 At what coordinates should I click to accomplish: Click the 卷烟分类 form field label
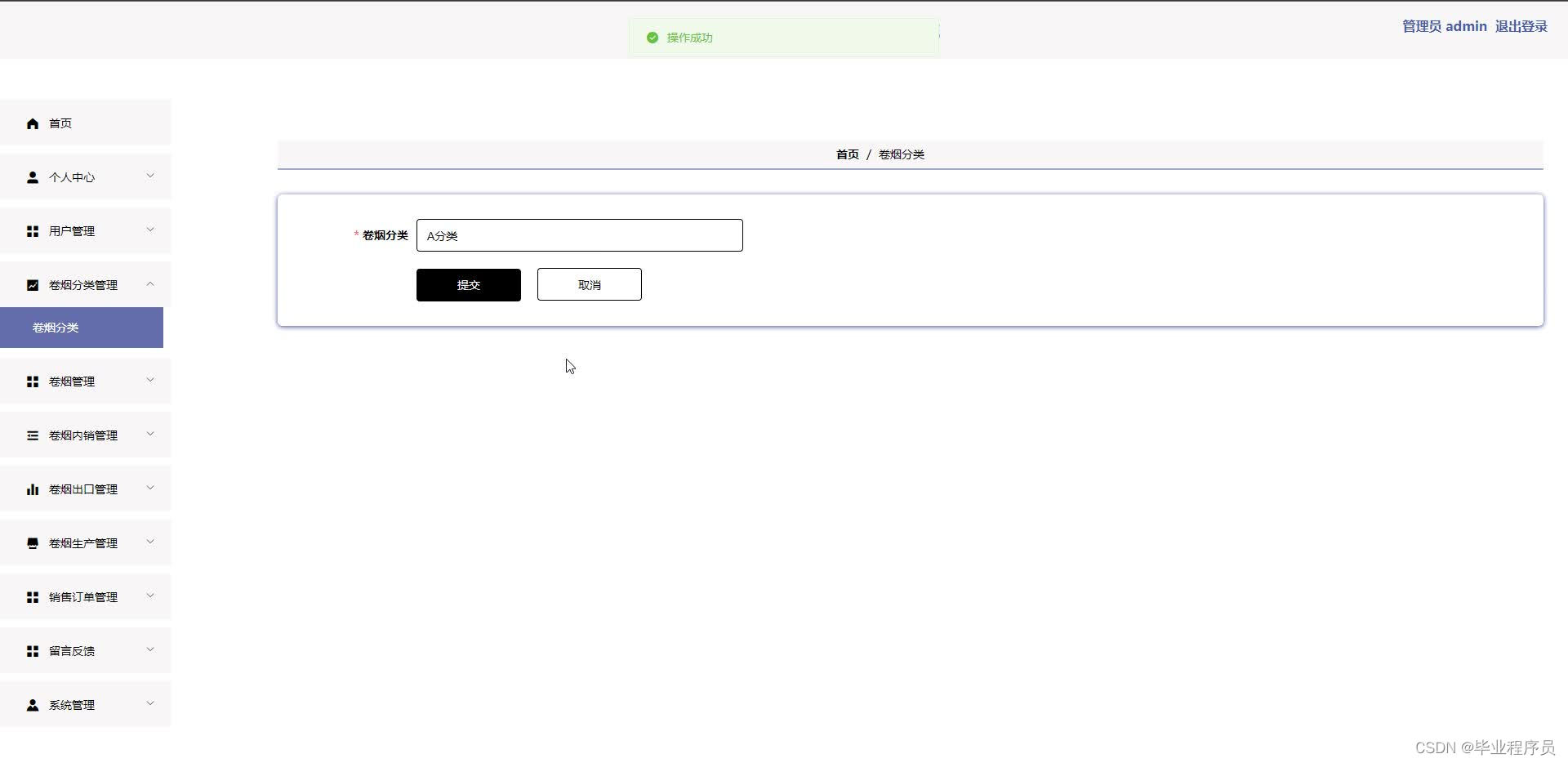[385, 235]
